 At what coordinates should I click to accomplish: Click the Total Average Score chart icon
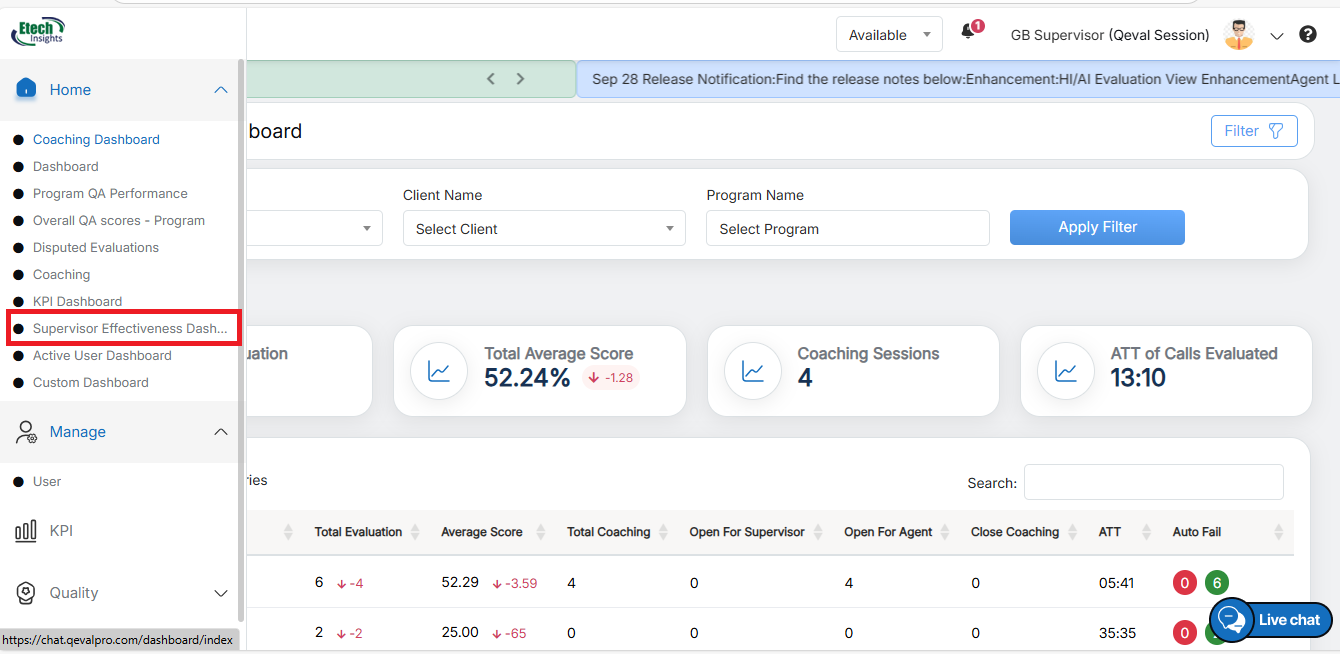click(439, 371)
